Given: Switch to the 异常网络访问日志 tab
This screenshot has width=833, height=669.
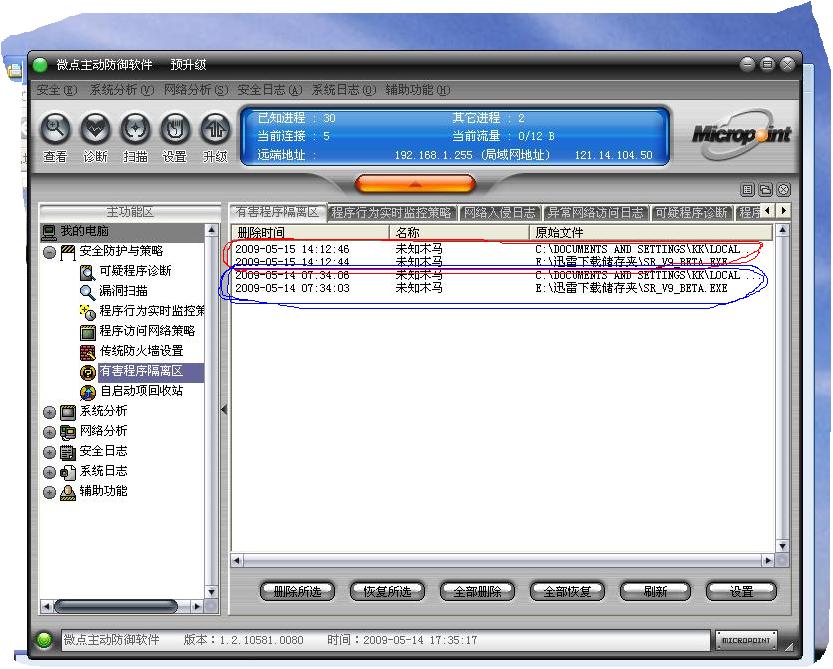Looking at the screenshot, I should coord(596,213).
